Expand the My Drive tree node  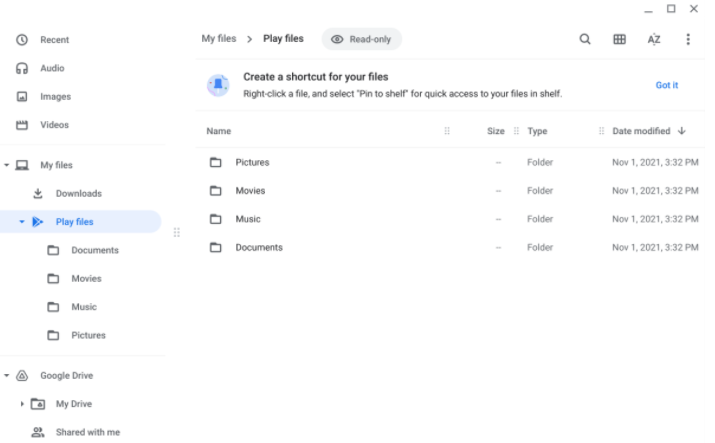[x=22, y=404]
